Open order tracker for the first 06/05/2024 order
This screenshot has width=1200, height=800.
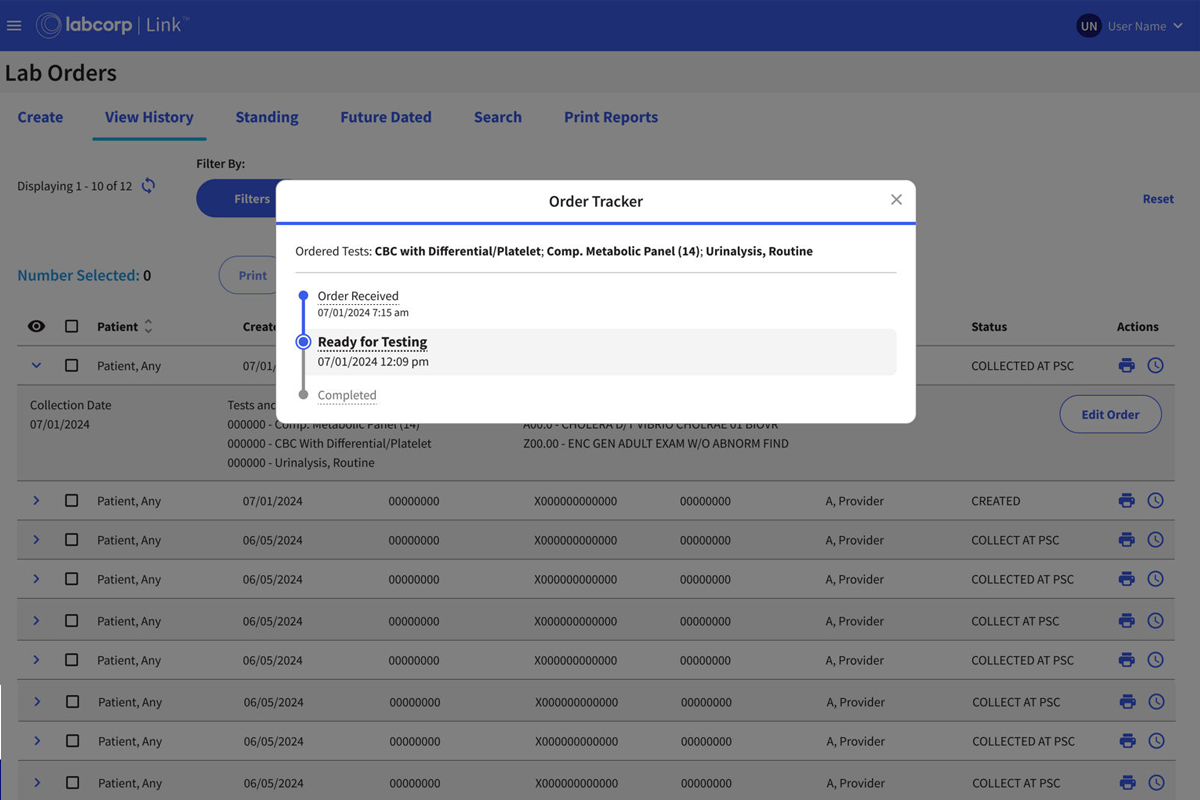click(1156, 540)
